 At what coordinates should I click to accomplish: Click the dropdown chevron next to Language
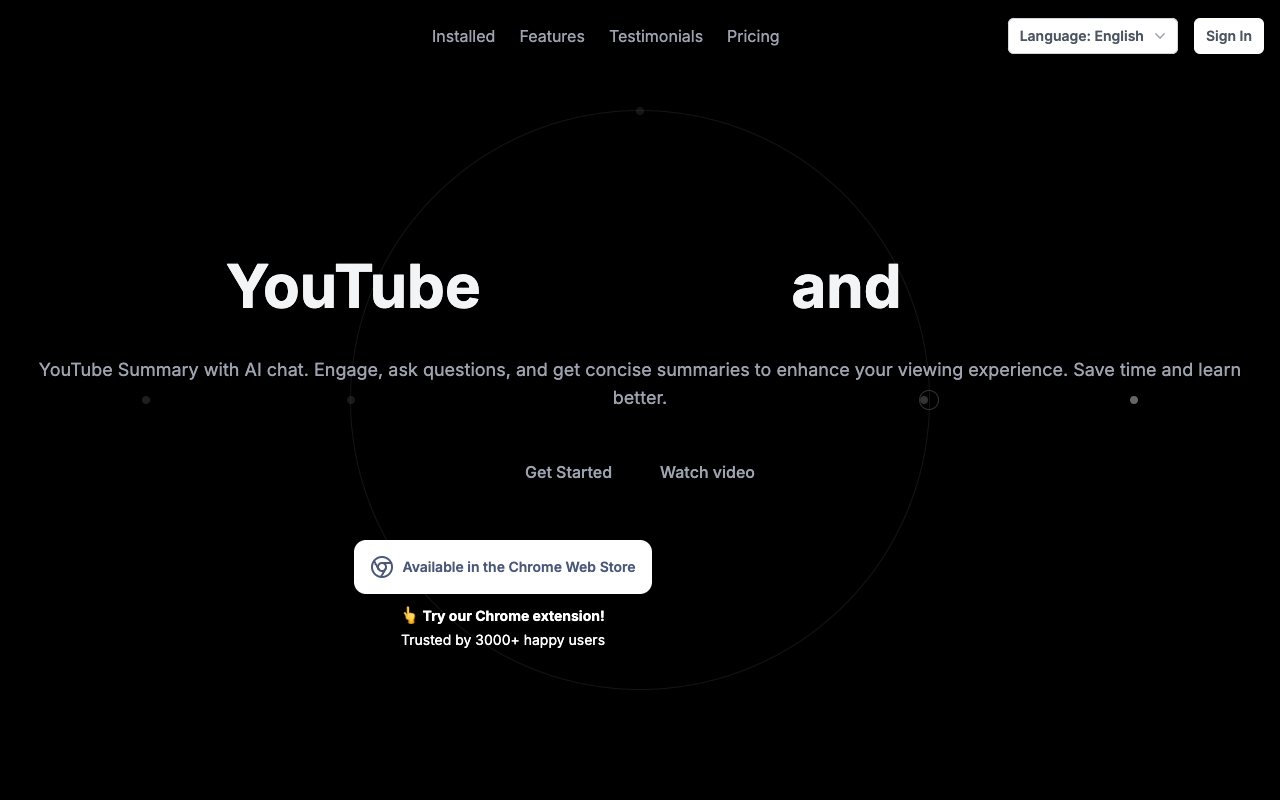[x=1160, y=36]
